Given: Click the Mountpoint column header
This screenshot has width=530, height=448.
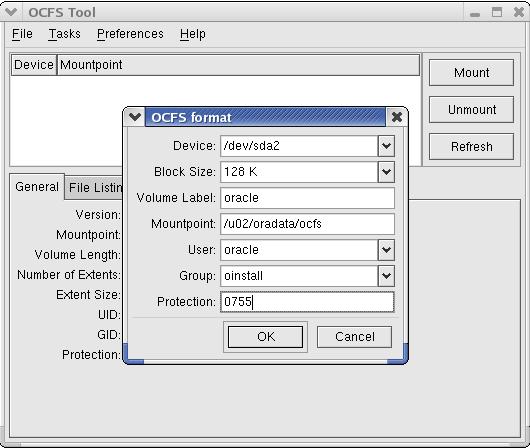Looking at the screenshot, I should (x=238, y=65).
